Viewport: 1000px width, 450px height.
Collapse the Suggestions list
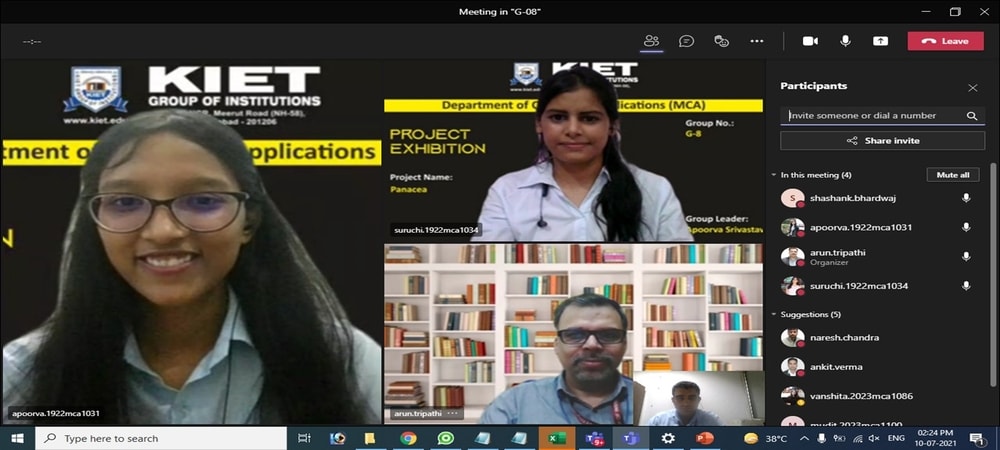coord(774,315)
